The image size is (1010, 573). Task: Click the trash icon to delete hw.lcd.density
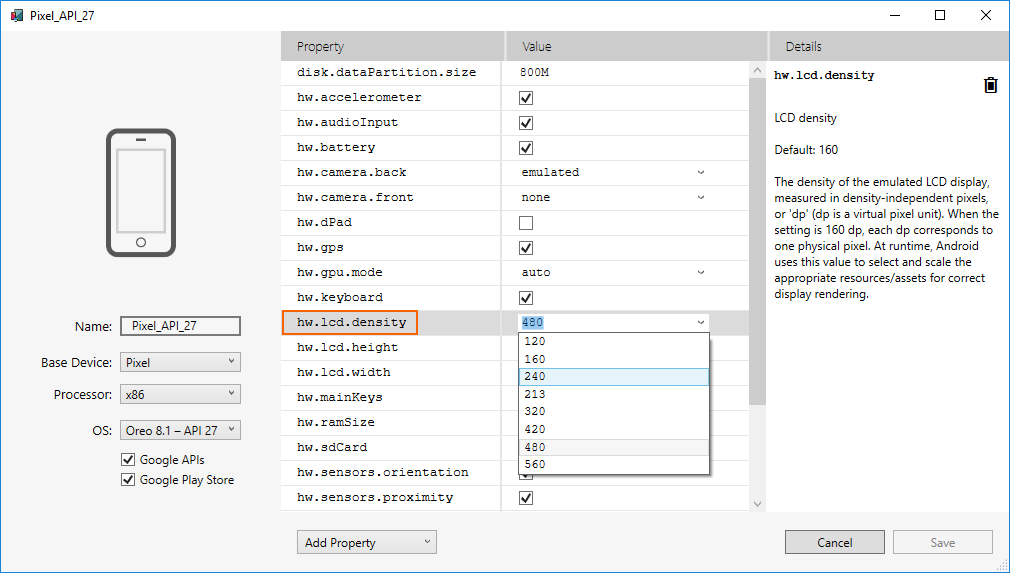[990, 85]
